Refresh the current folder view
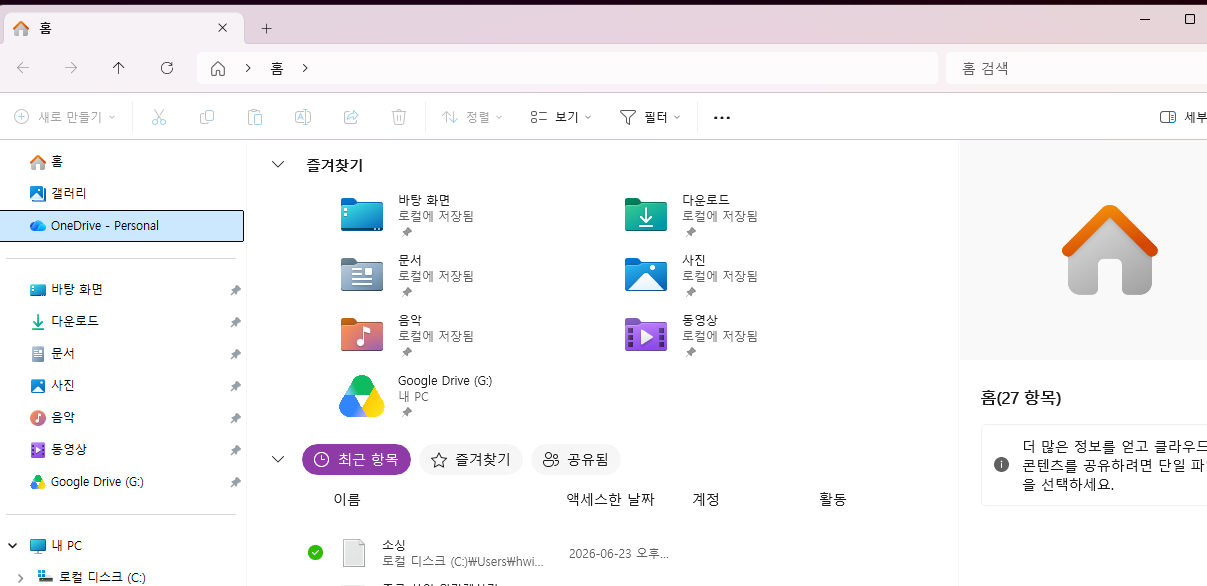Image resolution: width=1207 pixels, height=586 pixels. [x=167, y=68]
